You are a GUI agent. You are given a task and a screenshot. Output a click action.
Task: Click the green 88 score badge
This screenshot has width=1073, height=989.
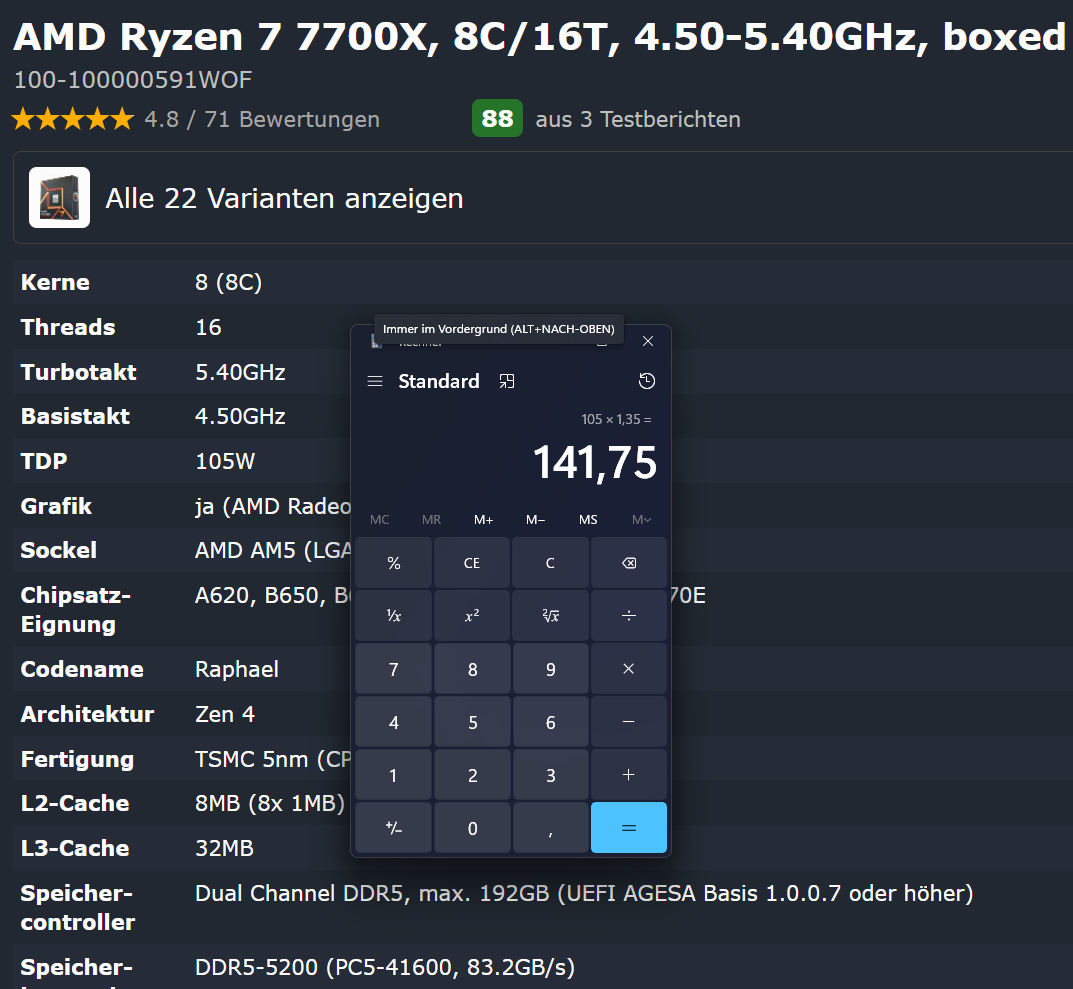[x=497, y=118]
